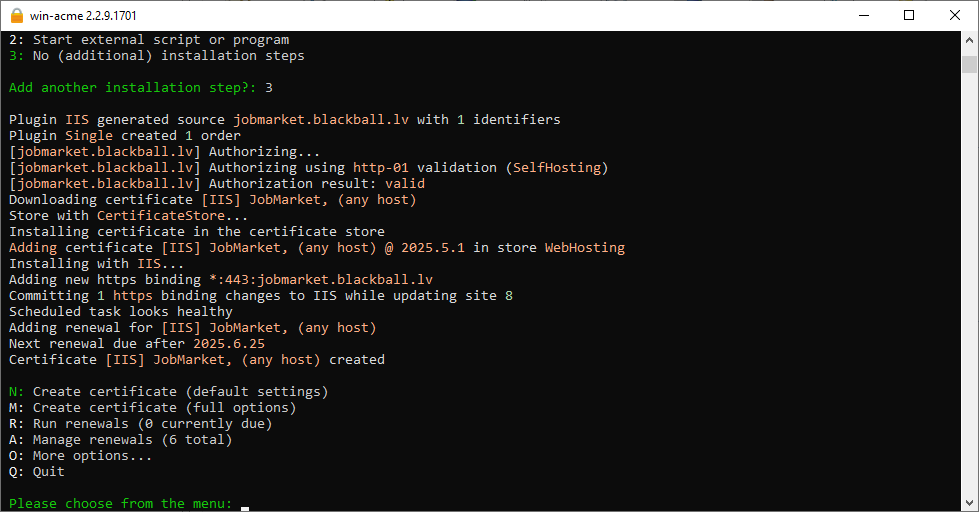Click the win-acme padlock icon in title bar
979x512 pixels.
click(x=17, y=16)
